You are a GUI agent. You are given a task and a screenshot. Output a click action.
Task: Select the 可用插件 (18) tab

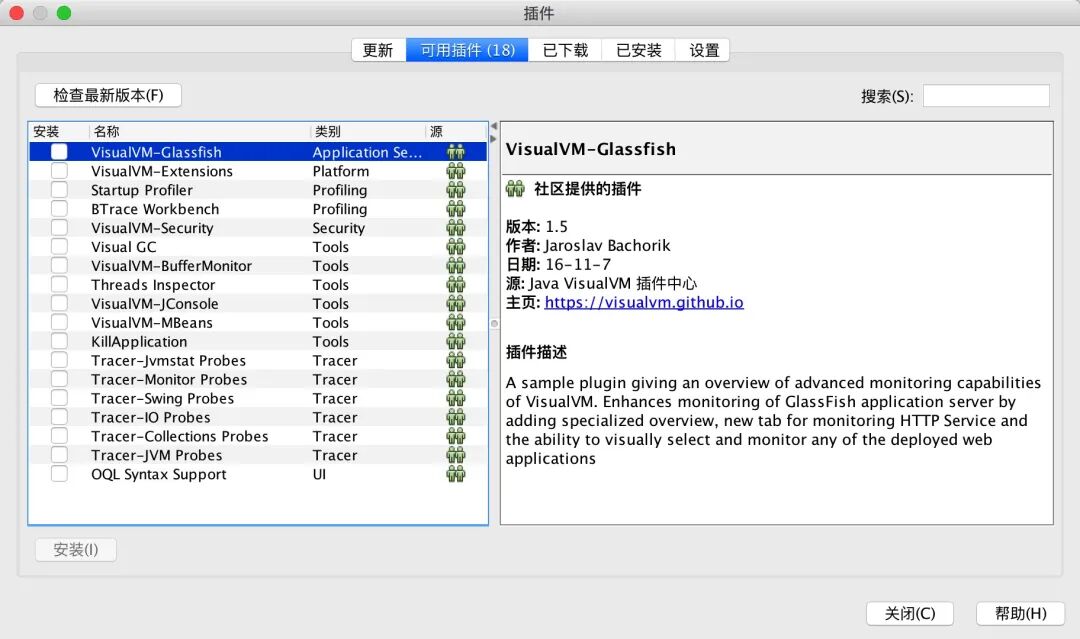468,50
